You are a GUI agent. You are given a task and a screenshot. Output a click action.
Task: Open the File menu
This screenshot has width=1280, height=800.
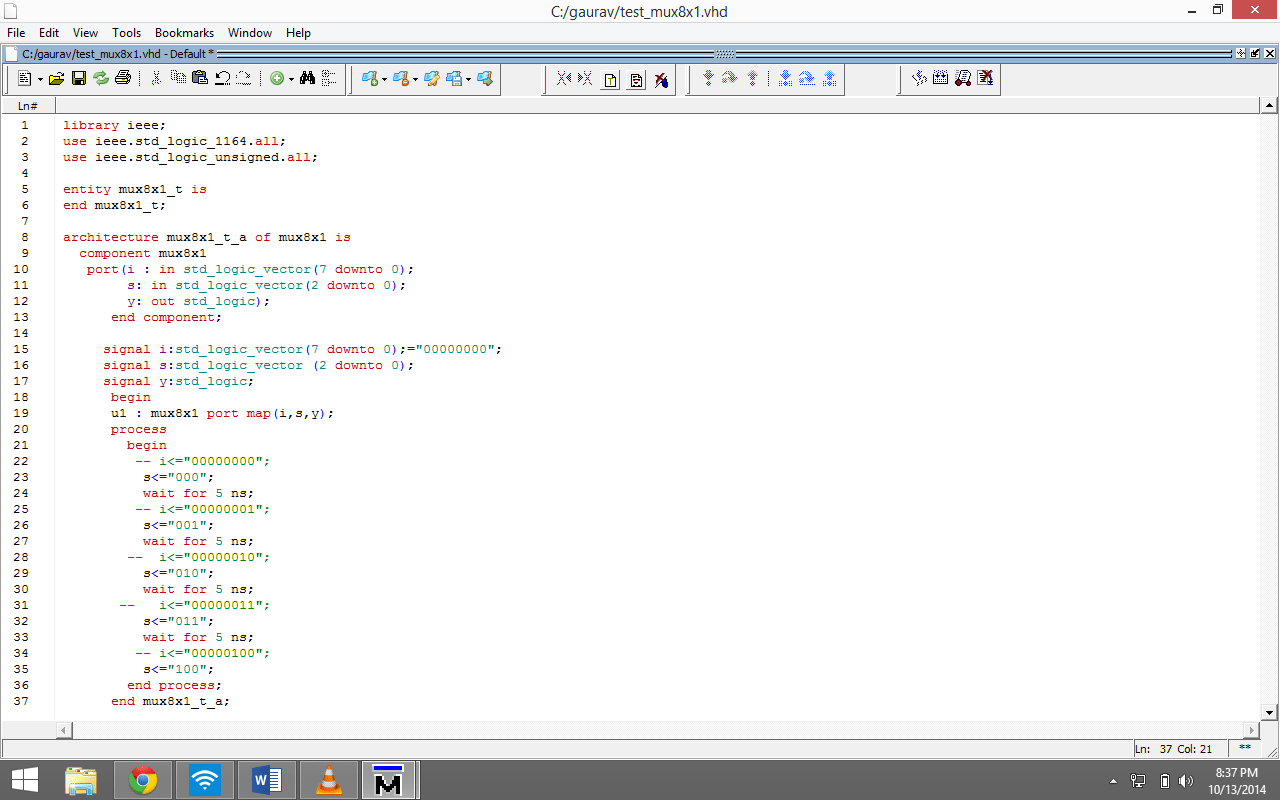pyautogui.click(x=16, y=33)
